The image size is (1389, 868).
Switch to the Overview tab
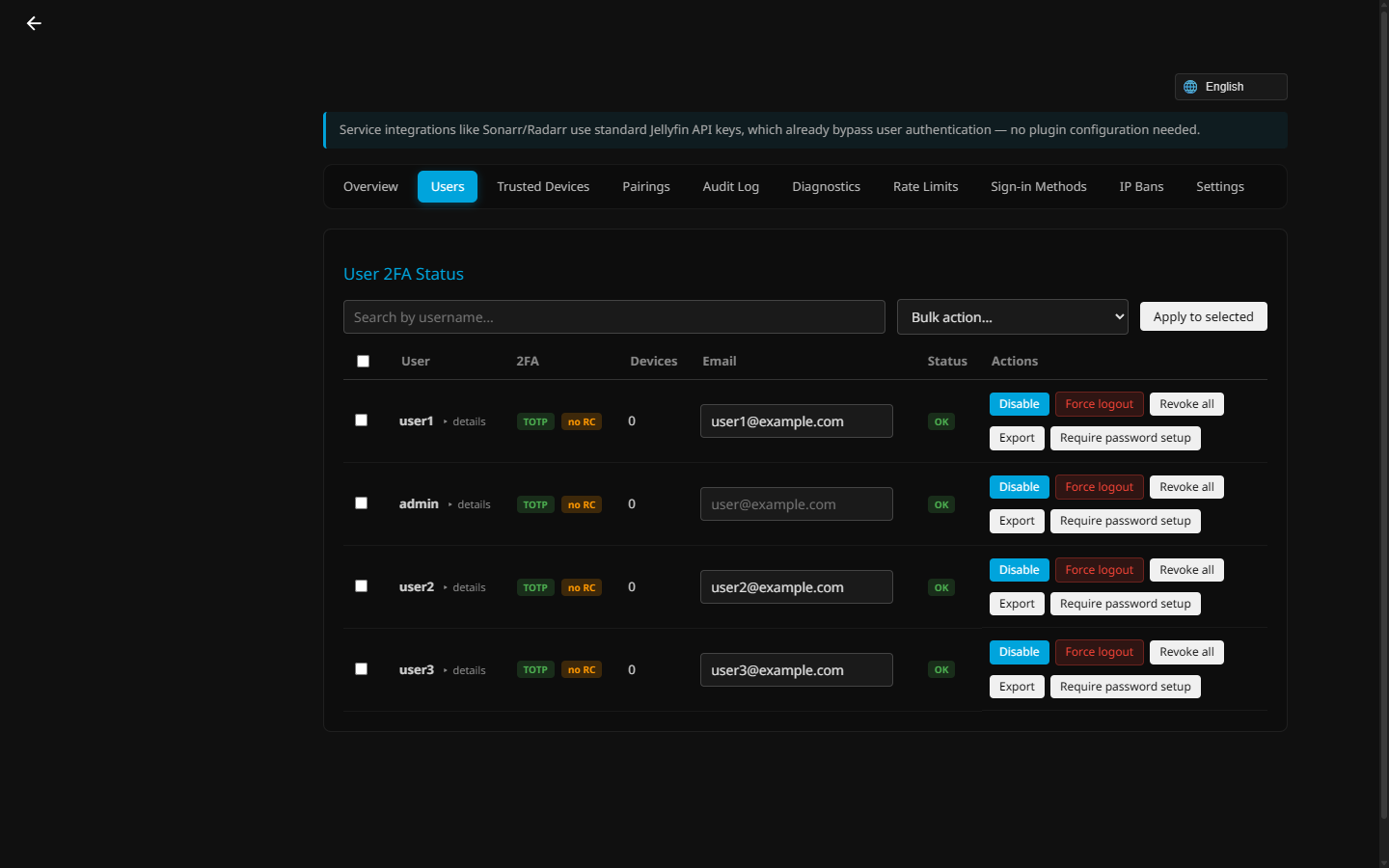point(370,187)
